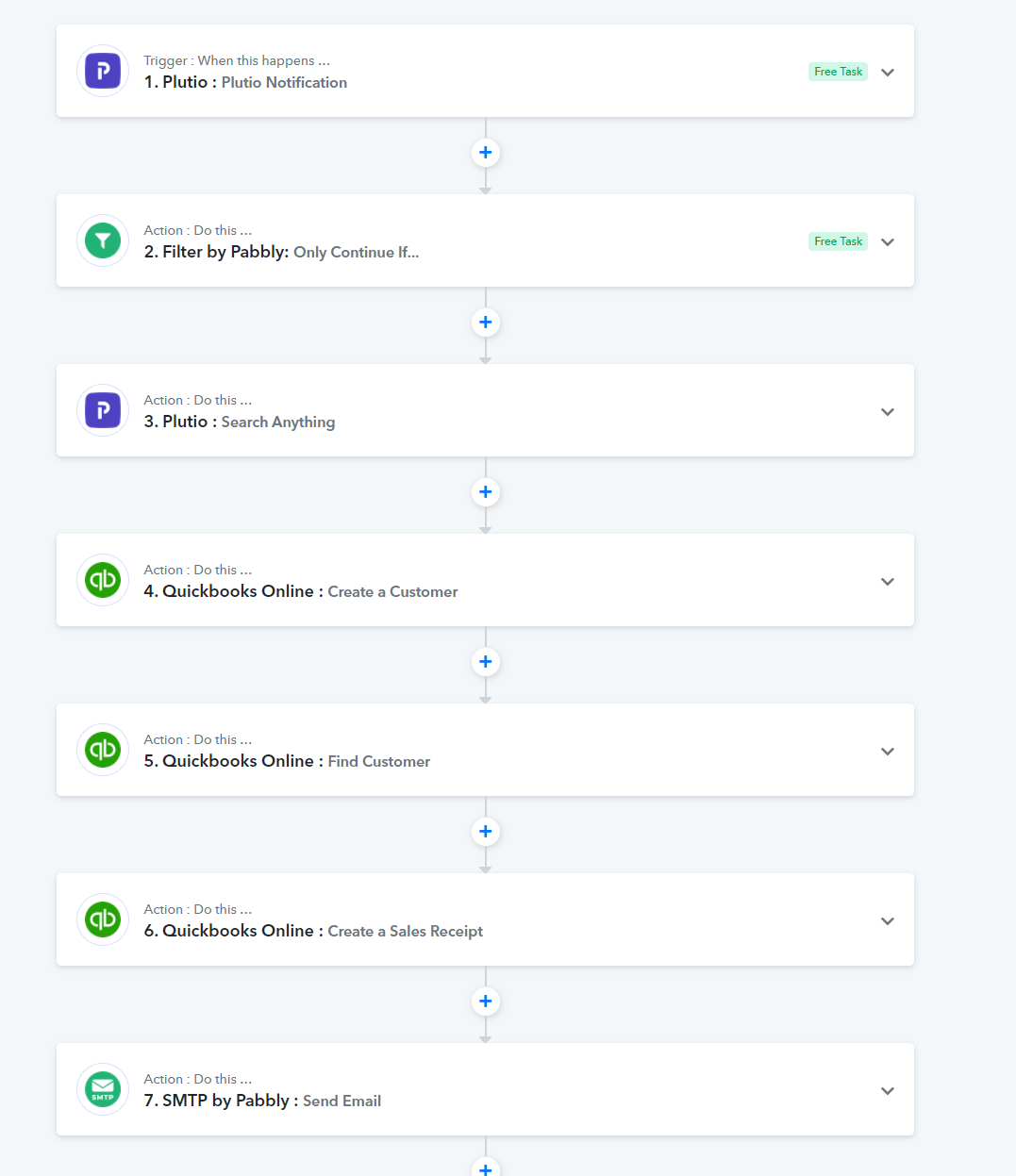Click the Free Task badge on step 1
The height and width of the screenshot is (1176, 1016).
coord(838,72)
